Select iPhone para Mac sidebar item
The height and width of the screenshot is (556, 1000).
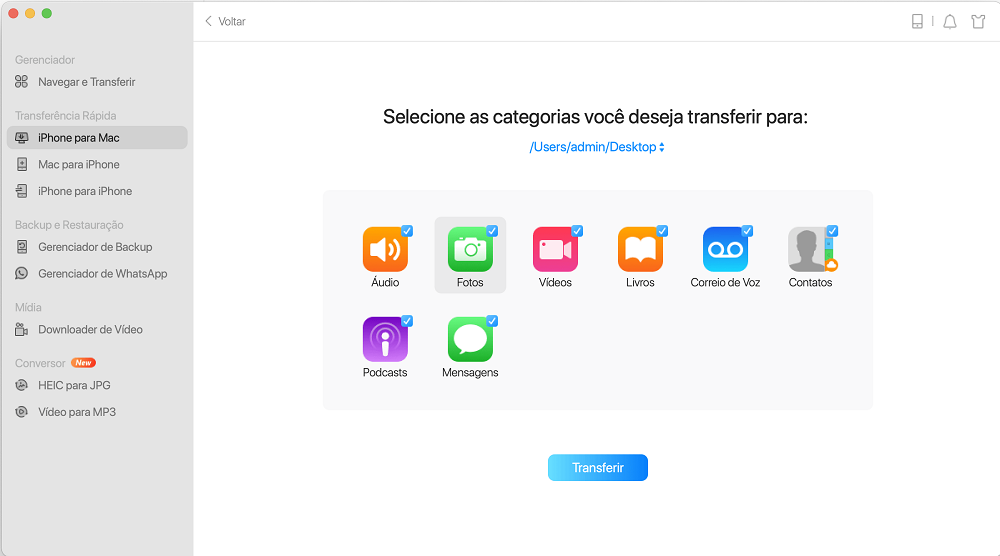(x=97, y=138)
